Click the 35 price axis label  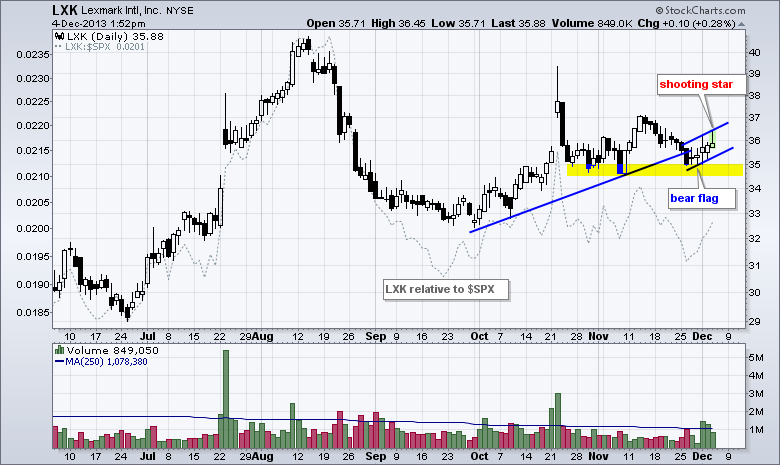[754, 164]
